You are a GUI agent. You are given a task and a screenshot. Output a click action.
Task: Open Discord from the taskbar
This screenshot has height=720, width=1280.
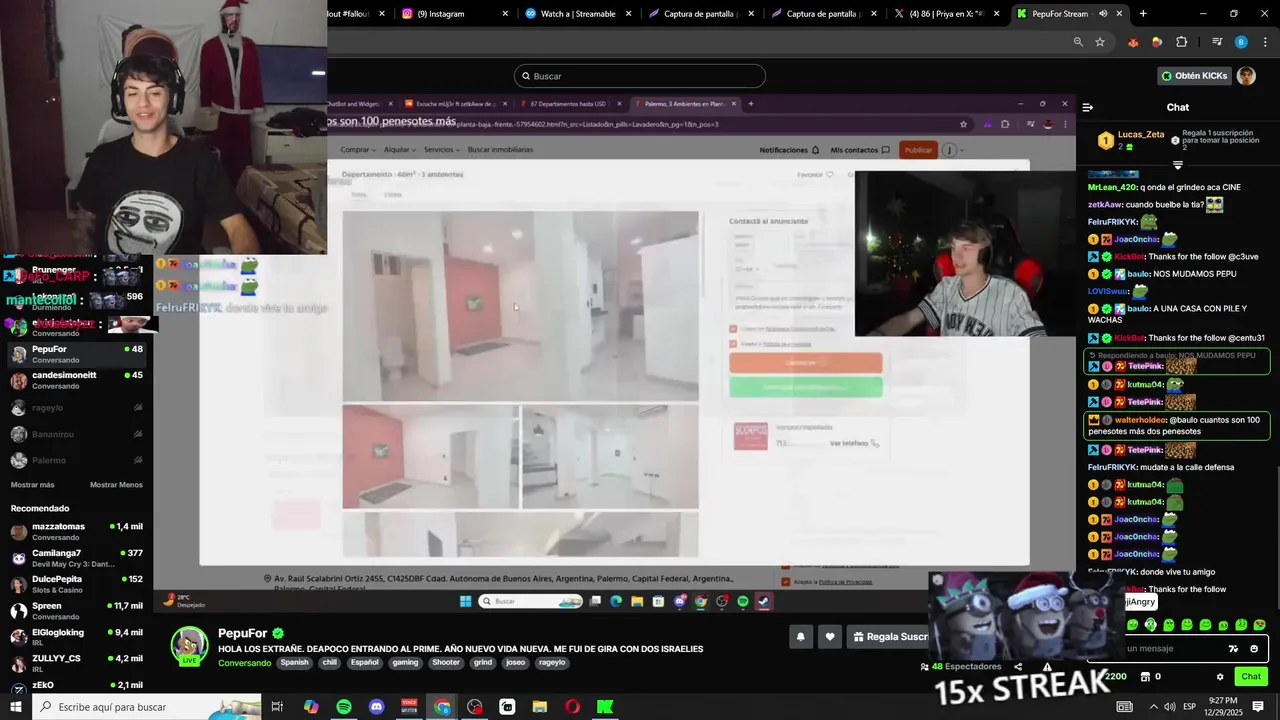coord(376,707)
